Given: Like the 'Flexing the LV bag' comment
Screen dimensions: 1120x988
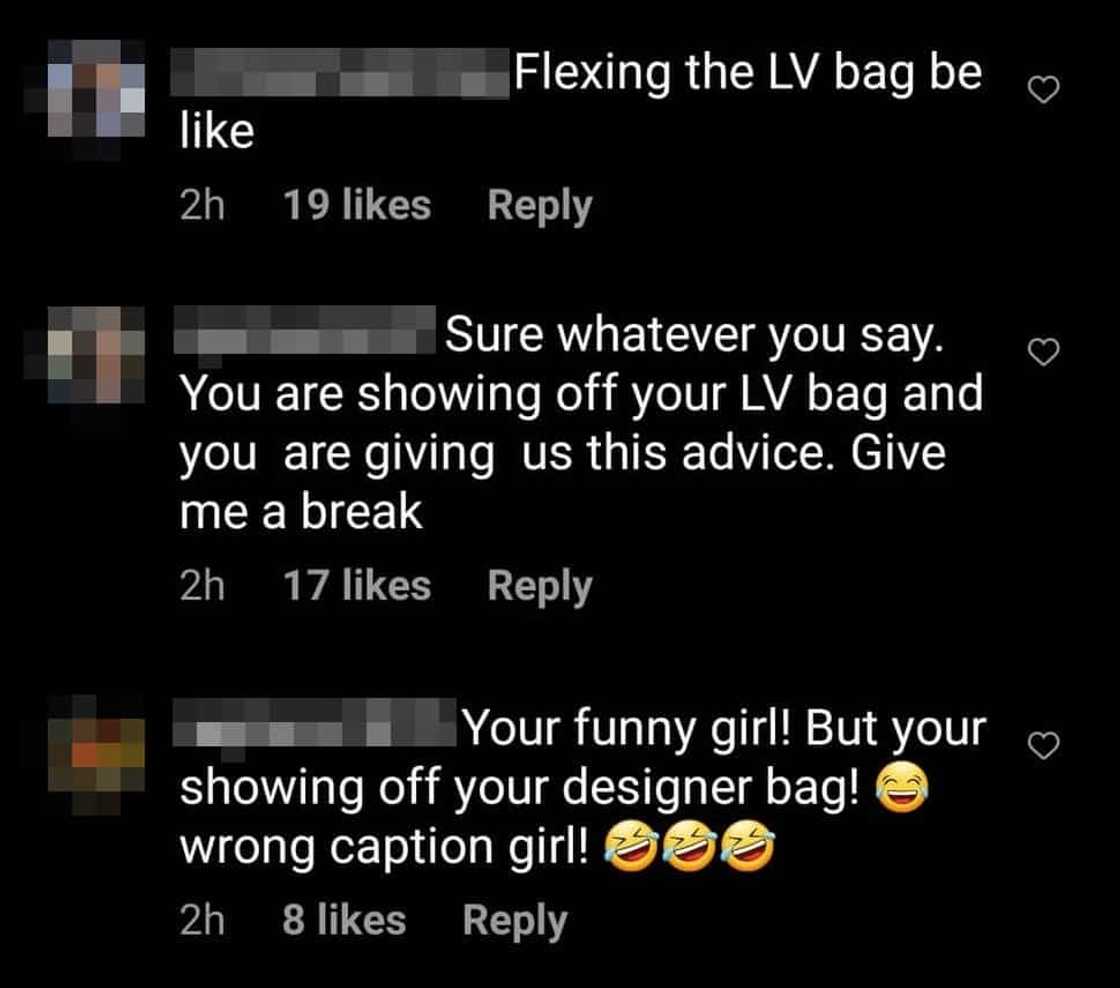Looking at the screenshot, I should click(x=1043, y=90).
